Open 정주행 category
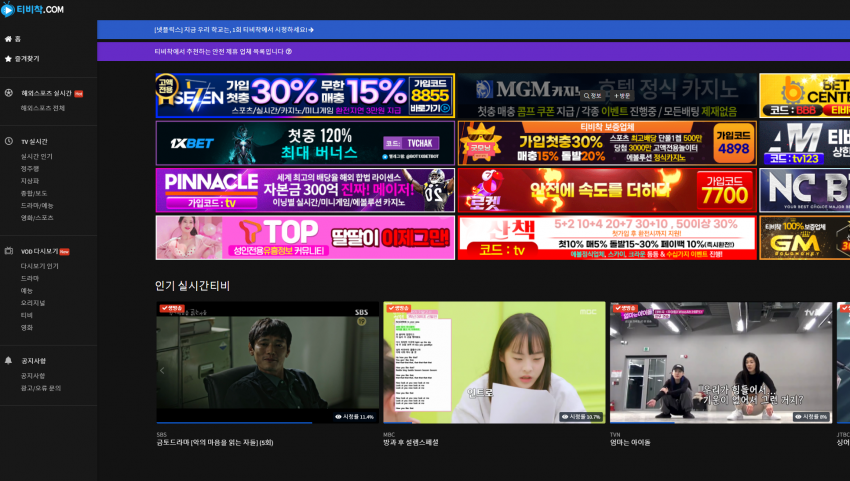 click(30, 169)
